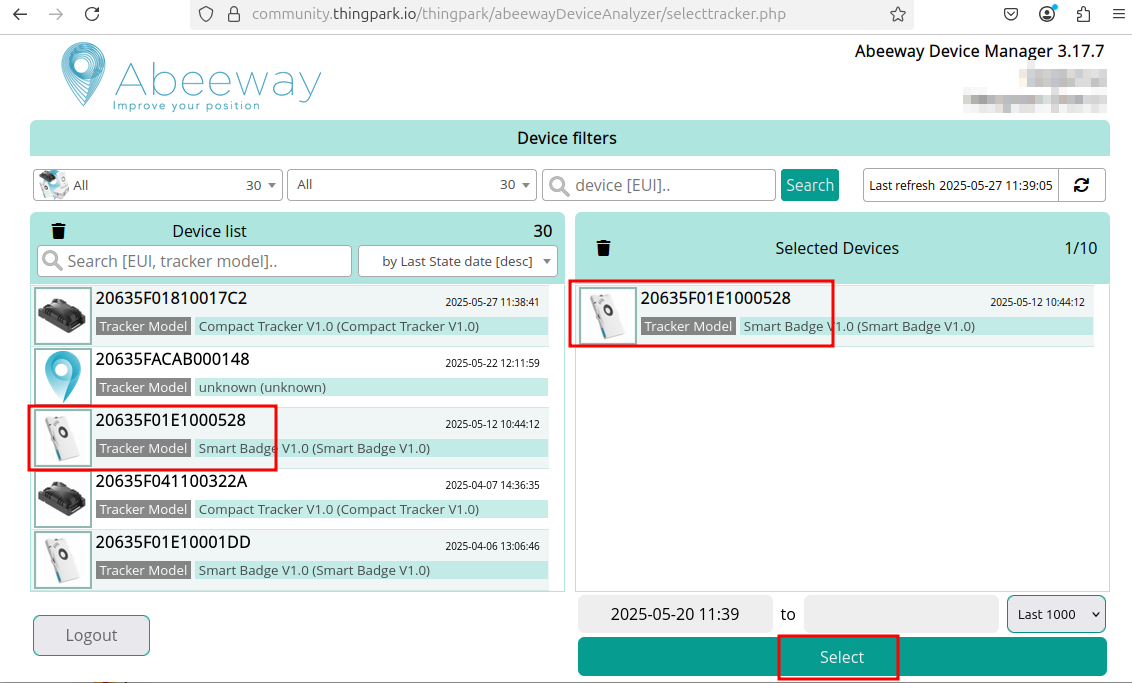Open the tracker model filter dropdown

157,185
